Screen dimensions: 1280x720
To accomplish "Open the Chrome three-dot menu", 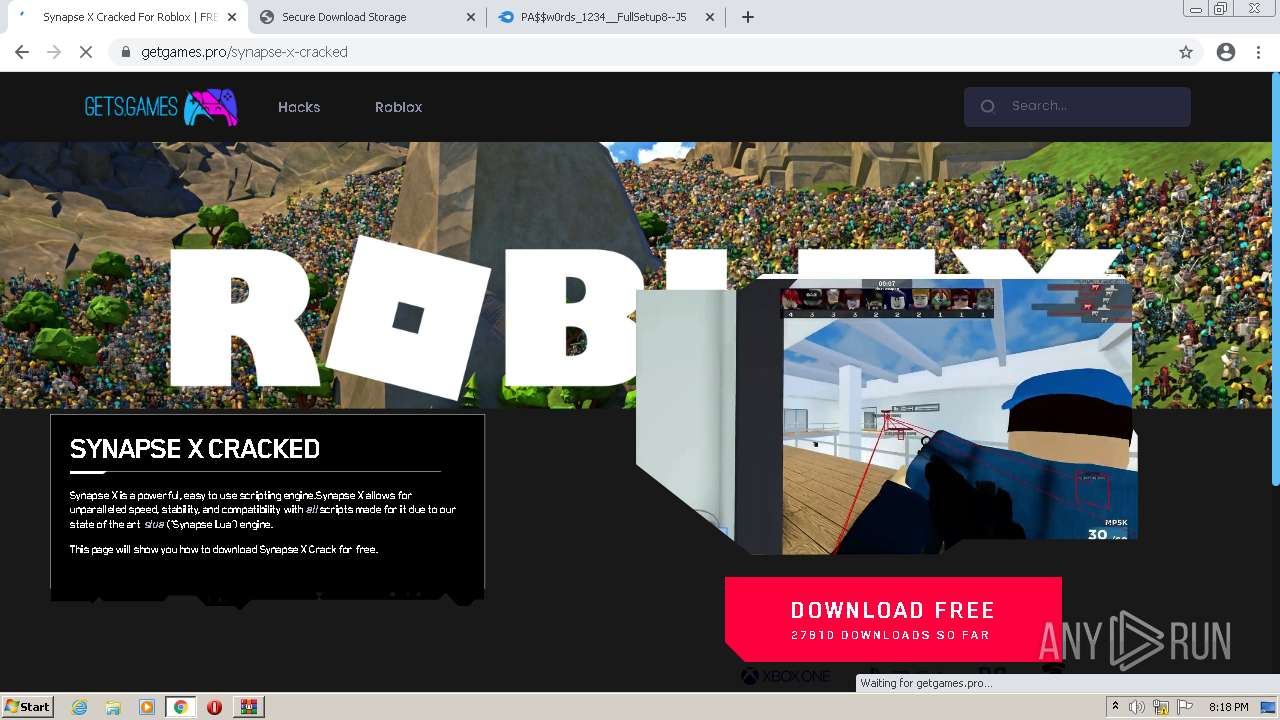I will click(1260, 52).
